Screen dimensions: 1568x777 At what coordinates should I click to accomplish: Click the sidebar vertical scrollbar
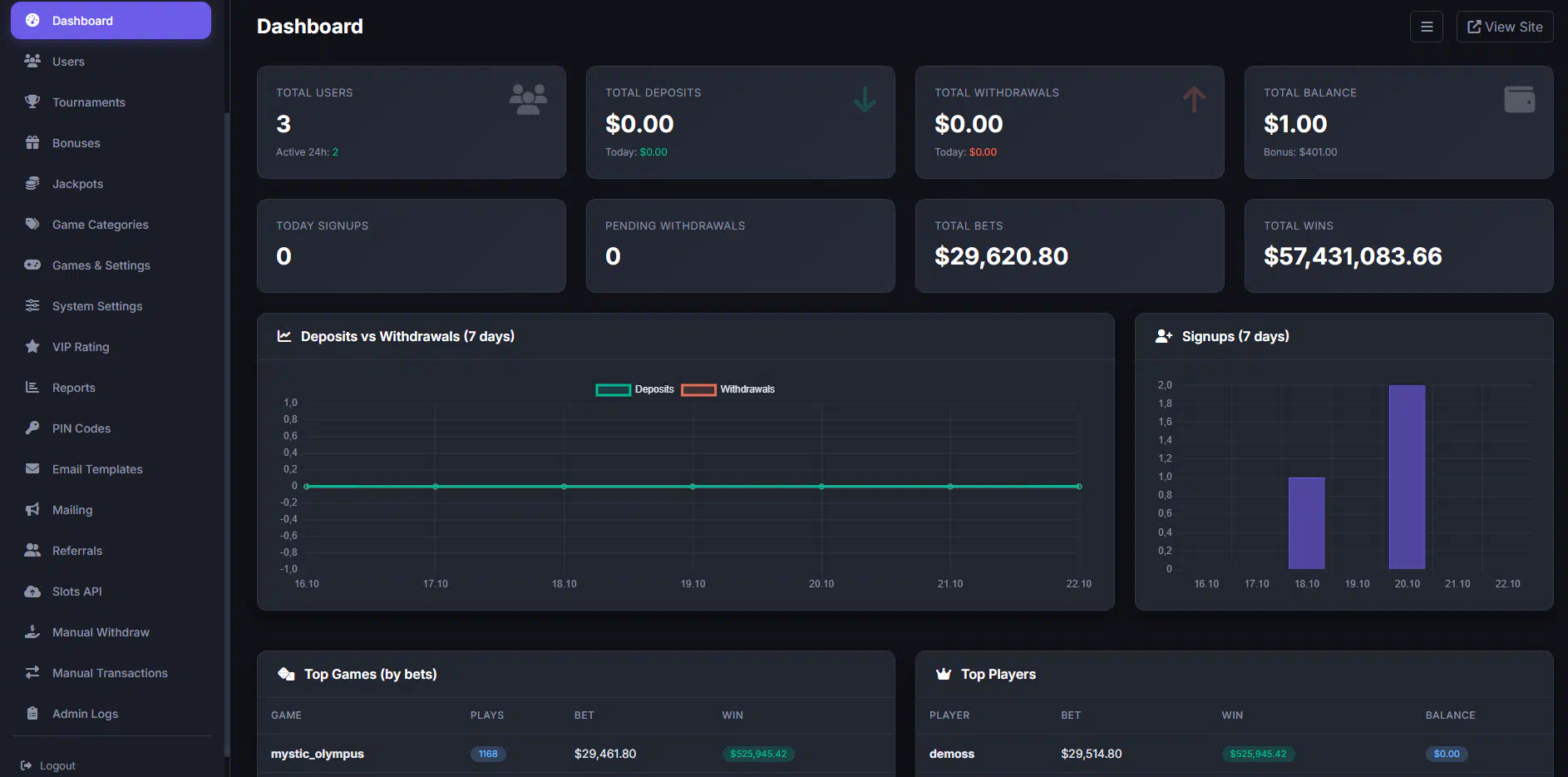[227, 433]
